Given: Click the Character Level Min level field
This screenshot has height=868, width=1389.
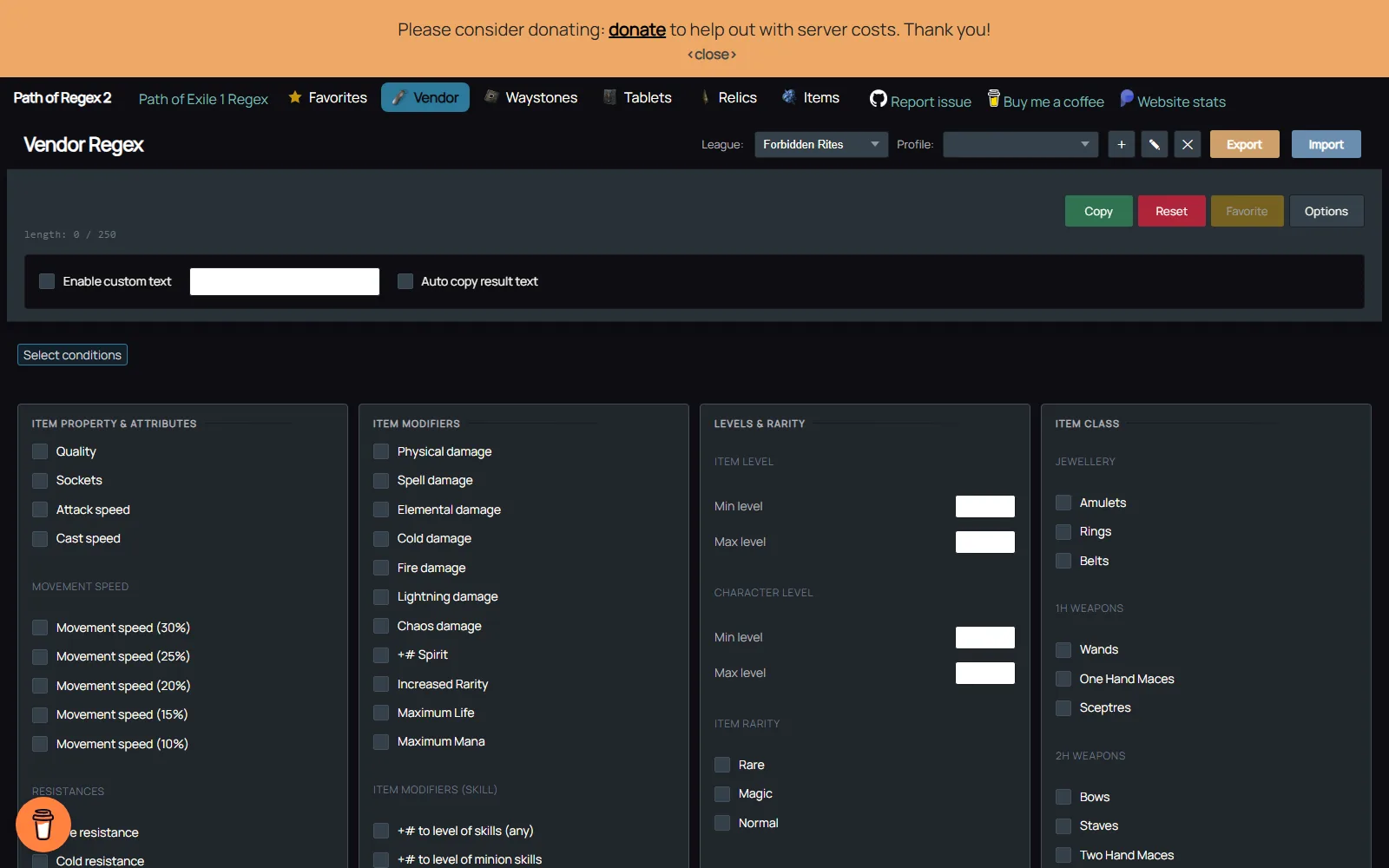Looking at the screenshot, I should point(985,637).
